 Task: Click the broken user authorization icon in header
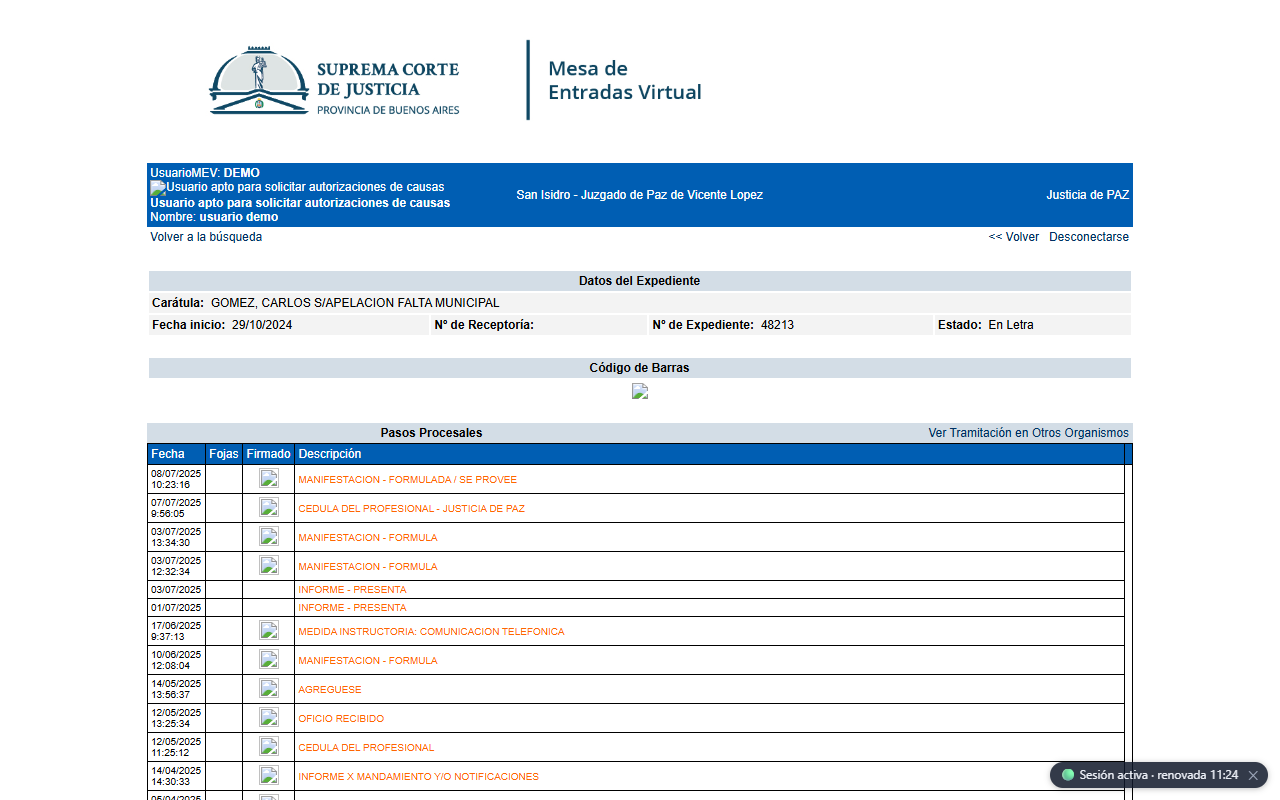point(158,188)
